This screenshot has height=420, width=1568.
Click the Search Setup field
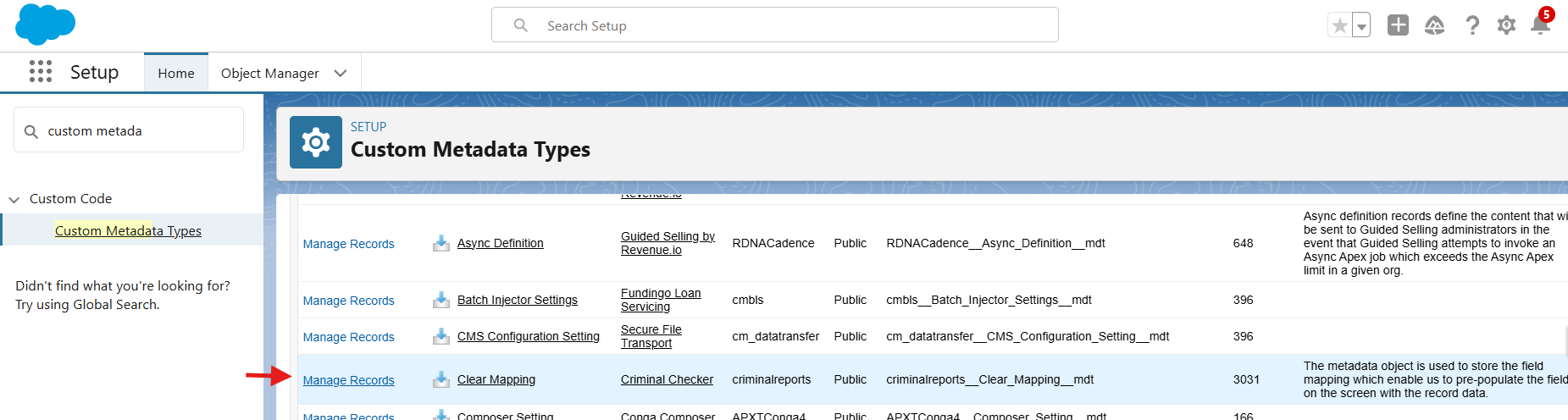click(x=775, y=25)
